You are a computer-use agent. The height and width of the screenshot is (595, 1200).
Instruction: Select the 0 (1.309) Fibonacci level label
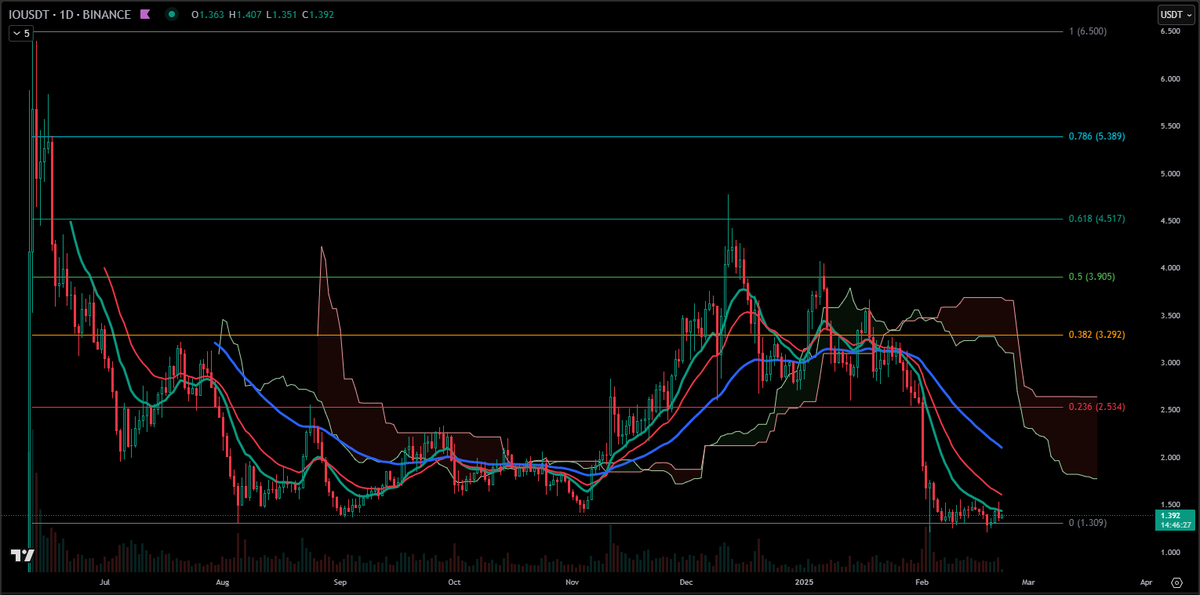pos(1088,523)
